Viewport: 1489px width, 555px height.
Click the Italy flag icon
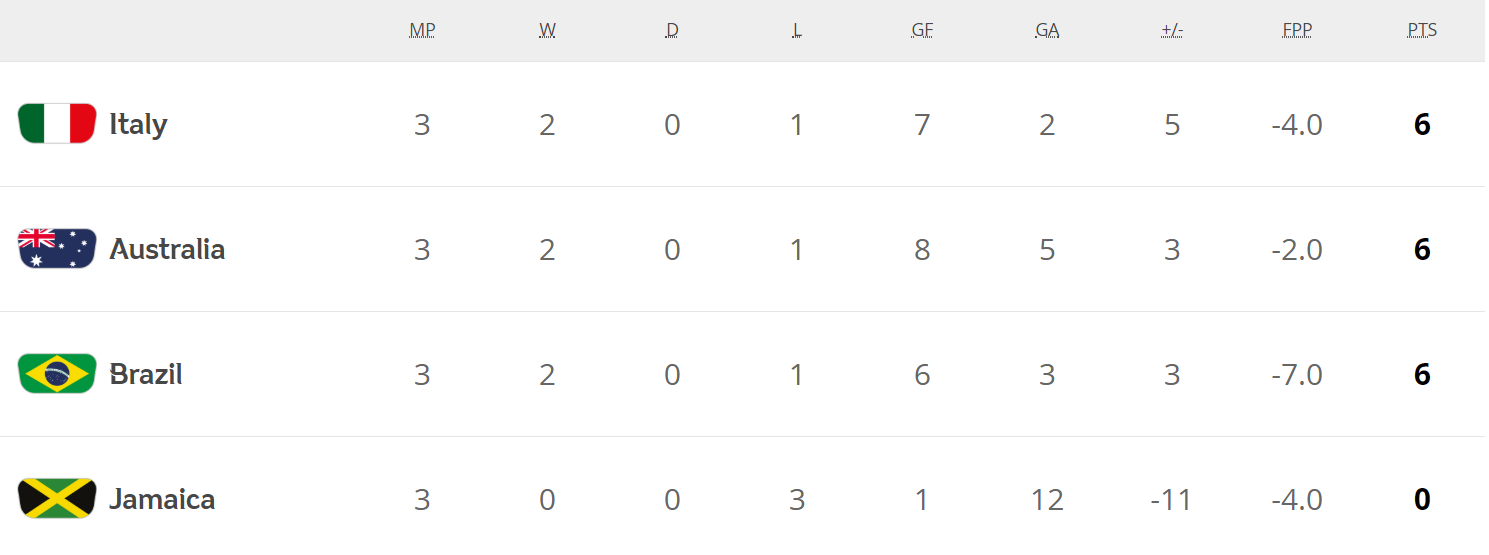[x=57, y=124]
